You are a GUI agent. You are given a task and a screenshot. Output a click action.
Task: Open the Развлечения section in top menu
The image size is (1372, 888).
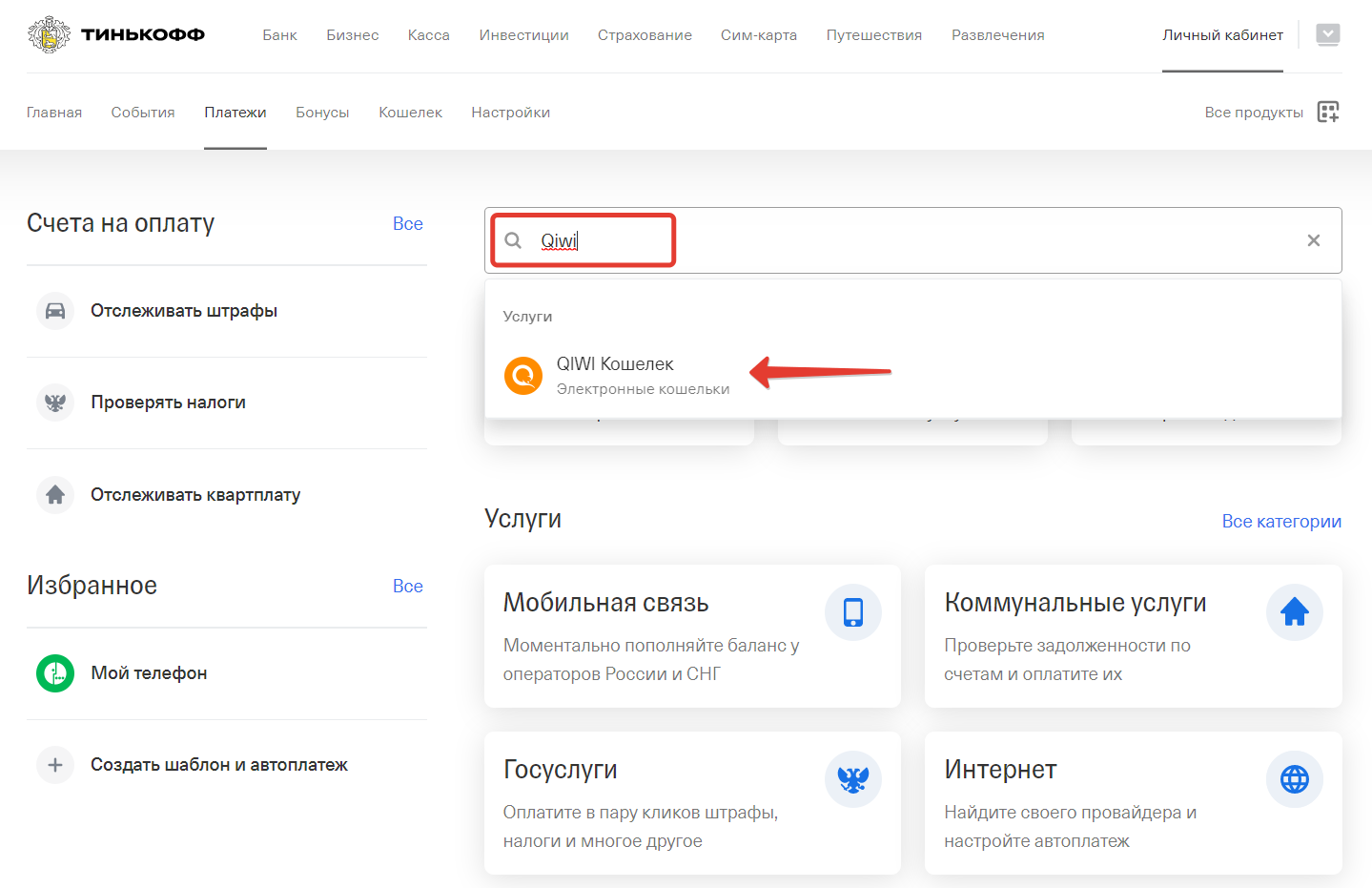(x=998, y=35)
